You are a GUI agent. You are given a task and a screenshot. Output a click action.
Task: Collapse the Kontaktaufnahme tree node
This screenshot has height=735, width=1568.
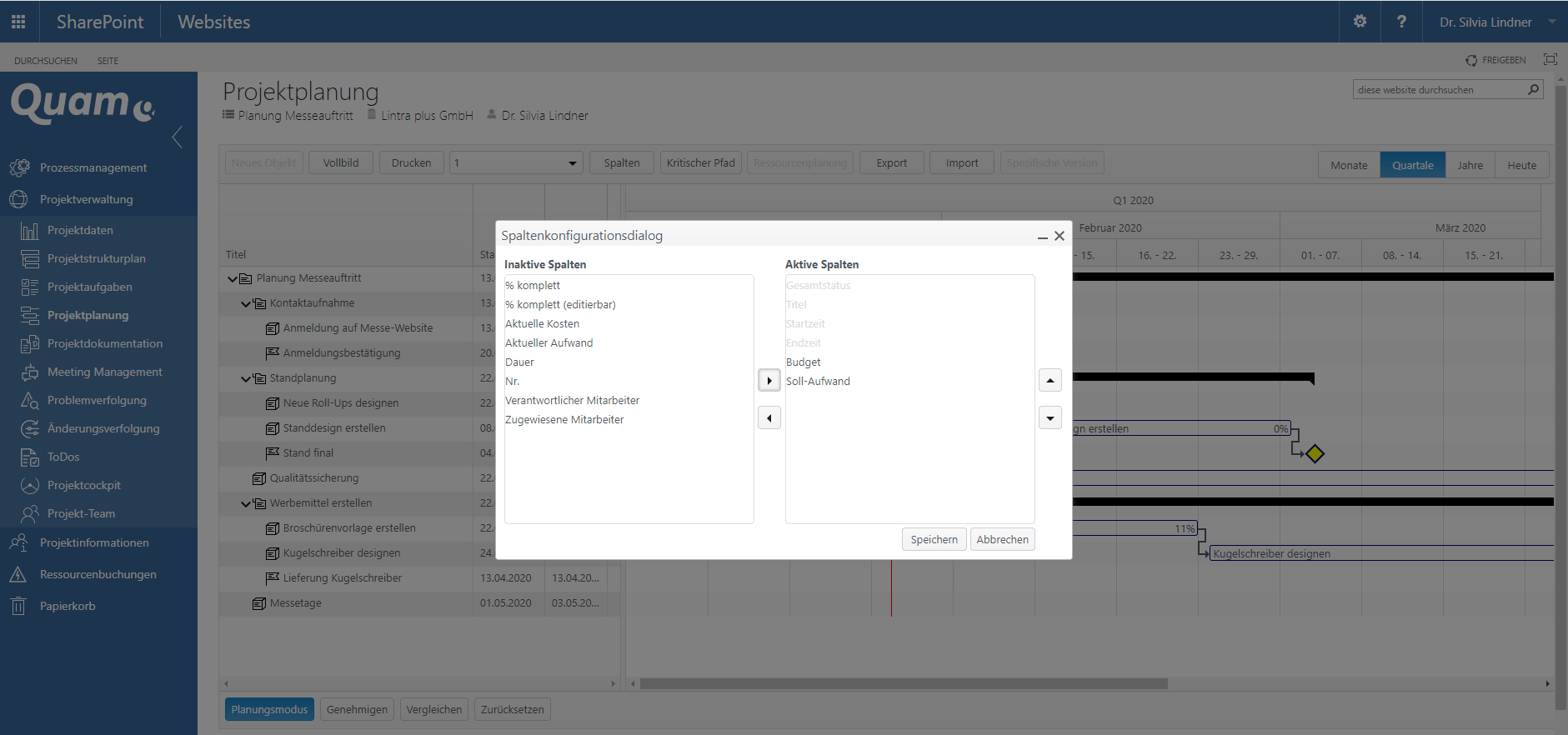coord(246,304)
